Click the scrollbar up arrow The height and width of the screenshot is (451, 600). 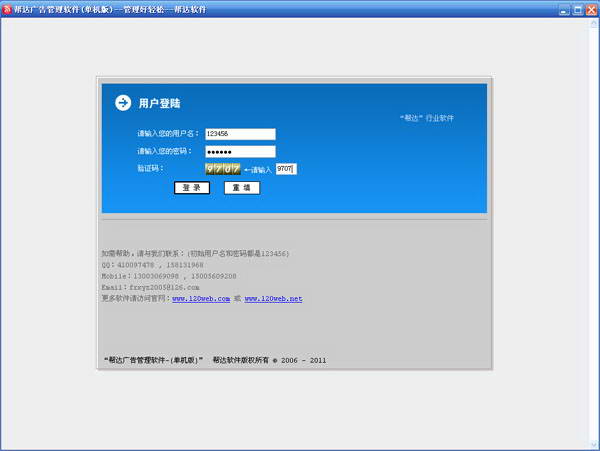(593, 23)
